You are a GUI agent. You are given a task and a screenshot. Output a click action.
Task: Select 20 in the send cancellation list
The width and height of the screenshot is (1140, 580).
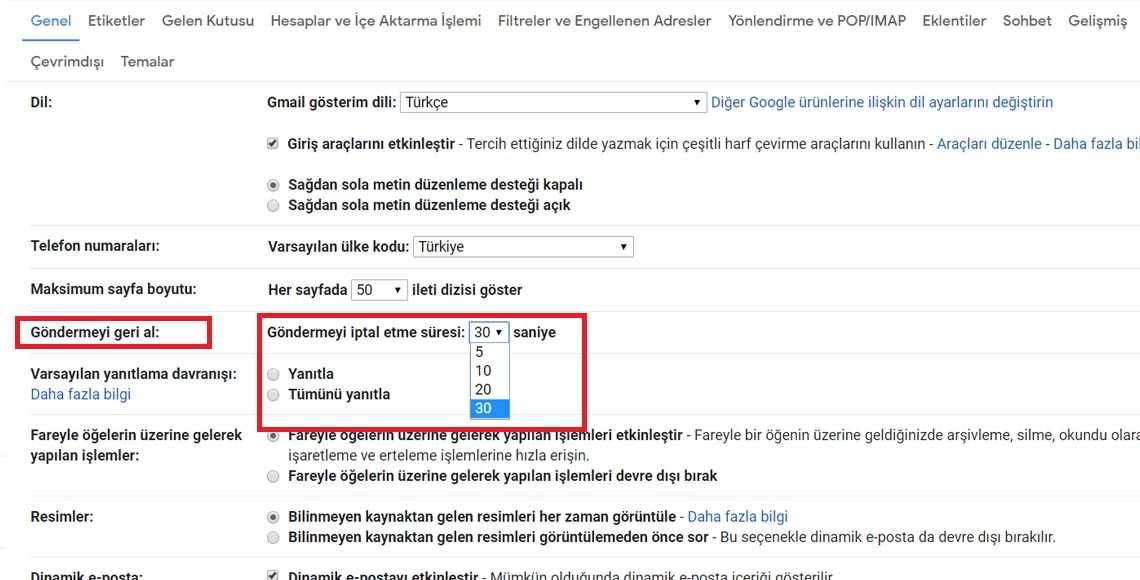click(x=489, y=390)
